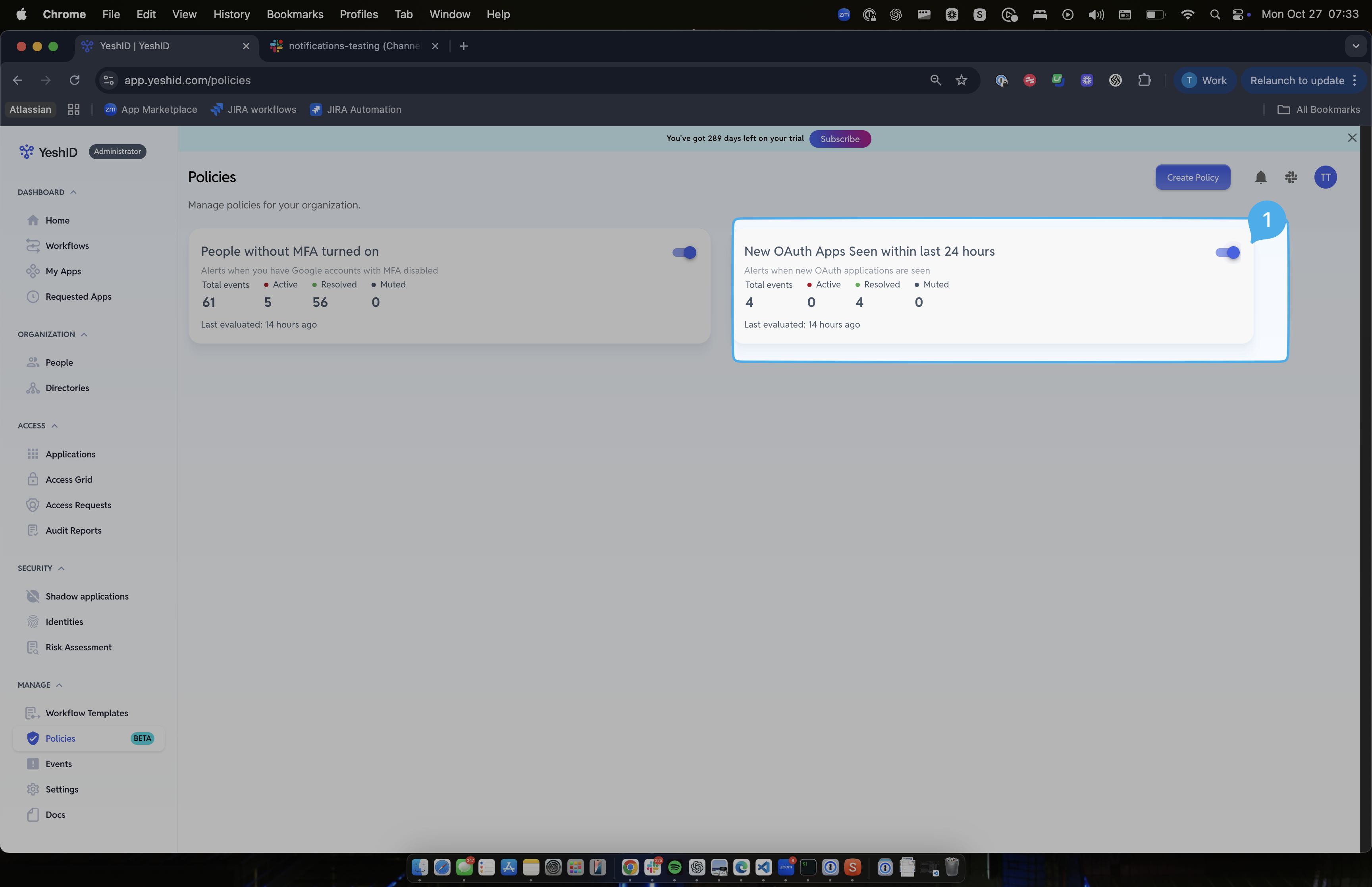Open App Marketplace bookmark
This screenshot has height=887, width=1372.
150,110
